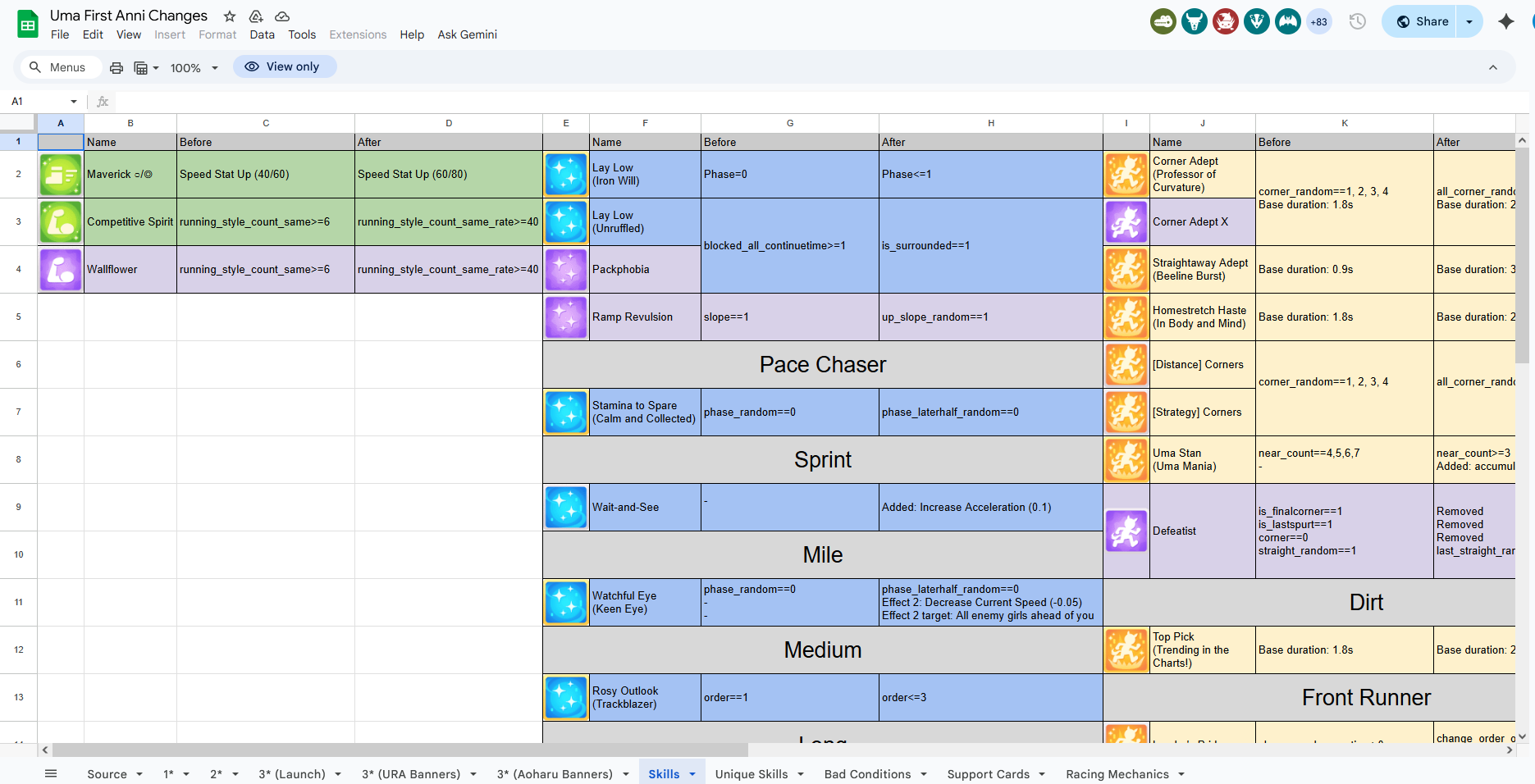Click the Uma Stan skill icon
Viewport: 1535px width, 784px height.
[x=1126, y=459]
